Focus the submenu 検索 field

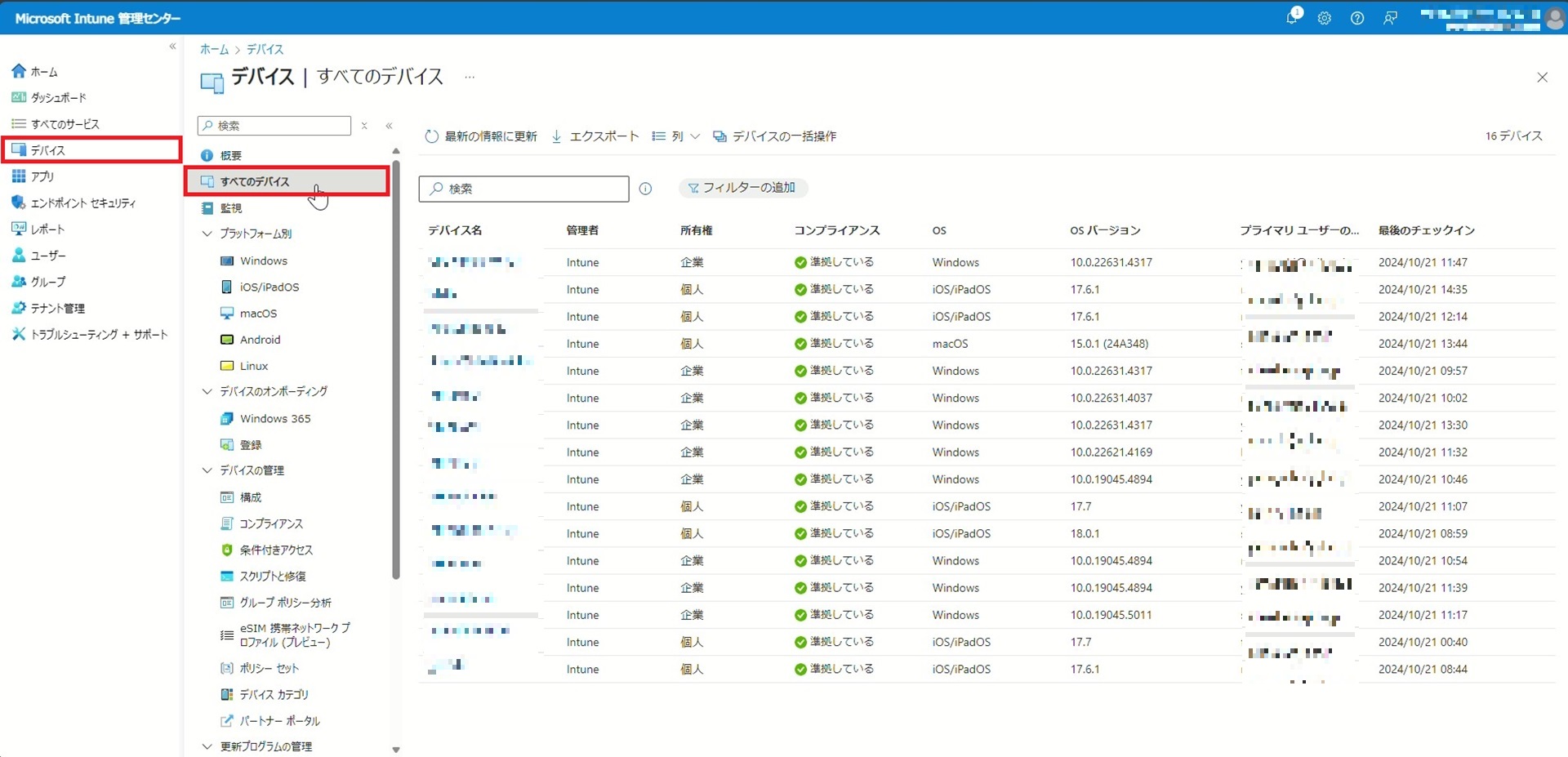coord(274,126)
